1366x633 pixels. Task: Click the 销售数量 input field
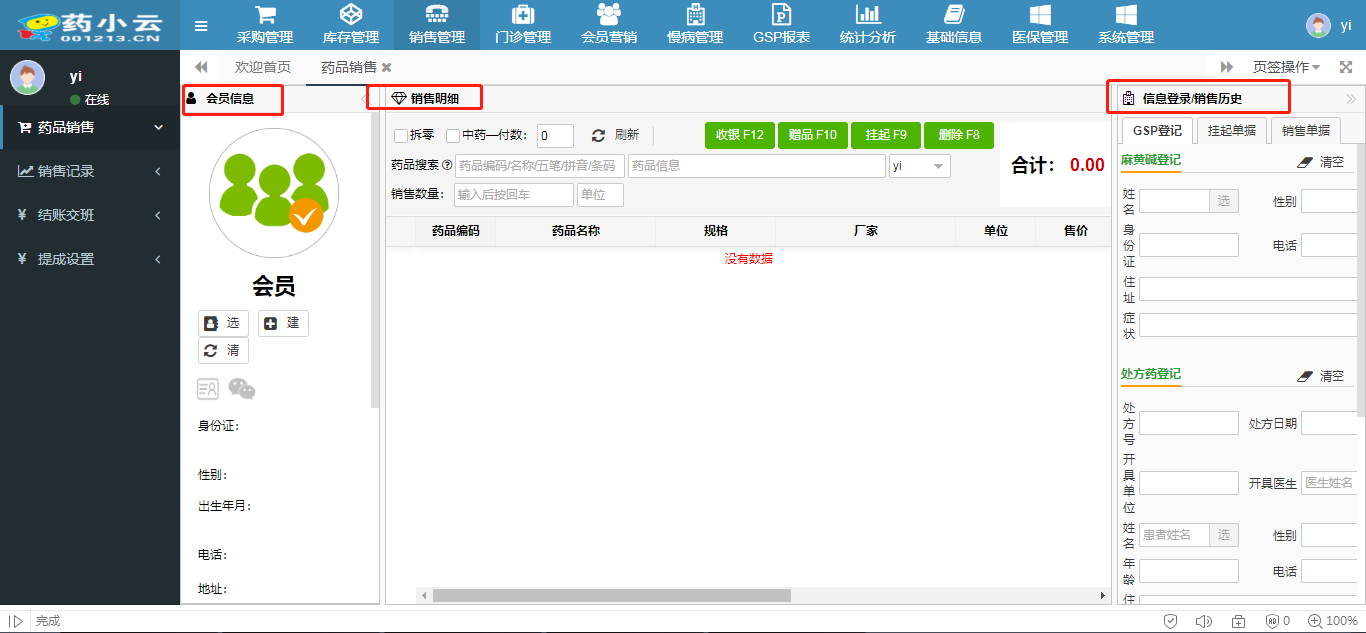coord(514,195)
